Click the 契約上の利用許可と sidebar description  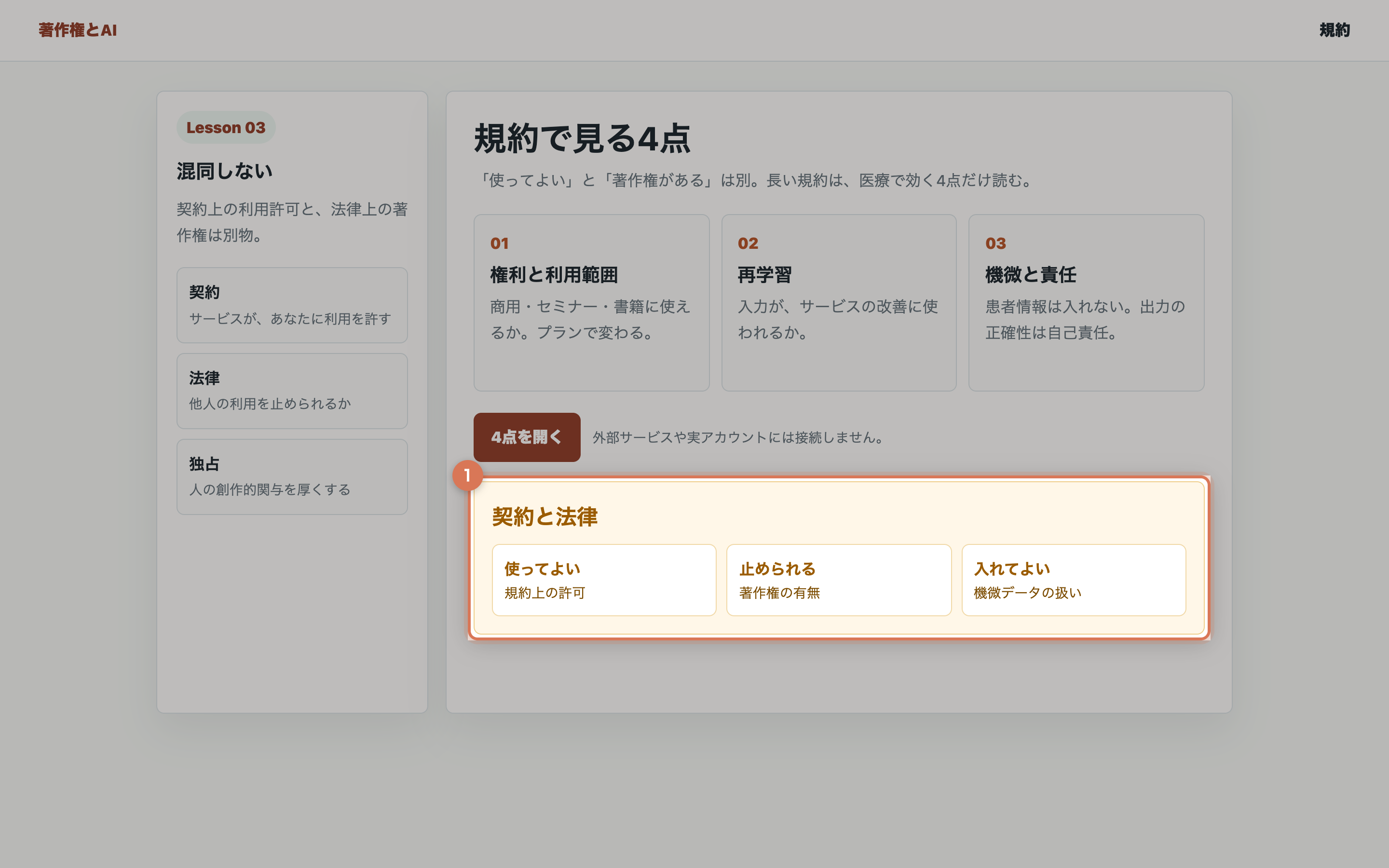pyautogui.click(x=292, y=222)
